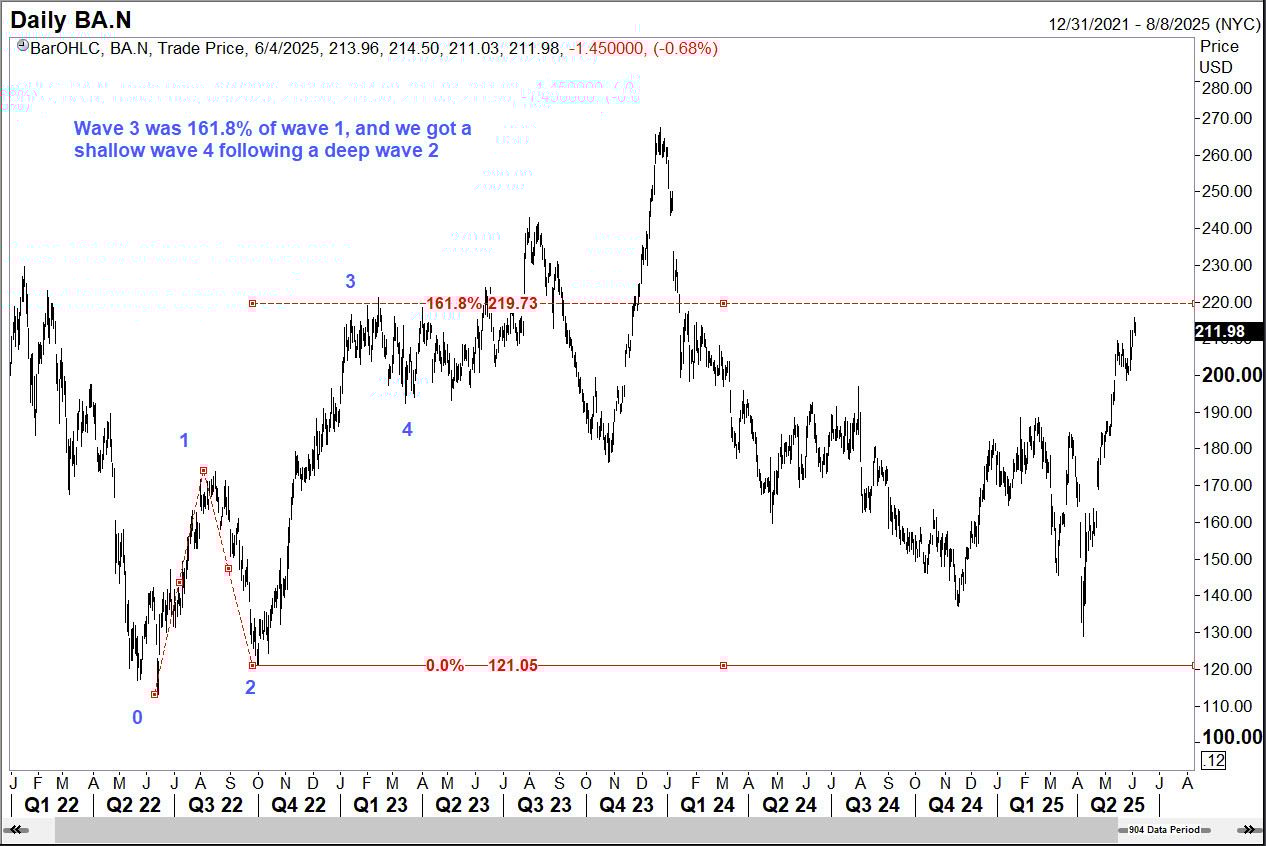
Task: Click the -1.450000 net change value
Action: pyautogui.click(x=607, y=48)
